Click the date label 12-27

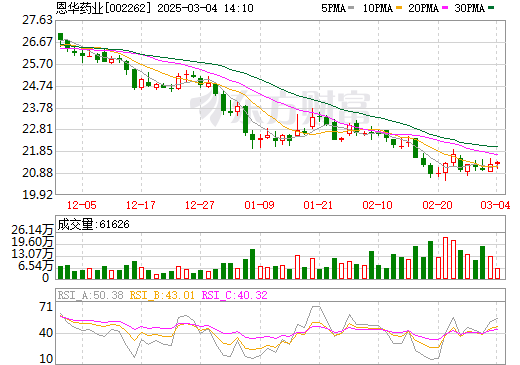click(200, 205)
